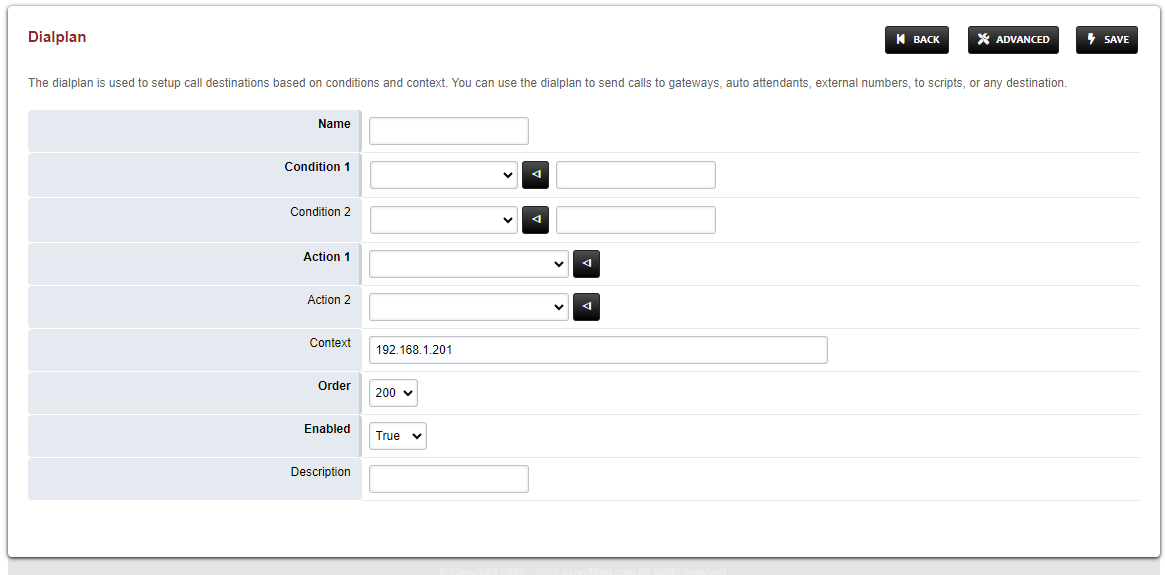Open the Condition 1 type dropdown
This screenshot has height=575, width=1165.
click(x=443, y=175)
